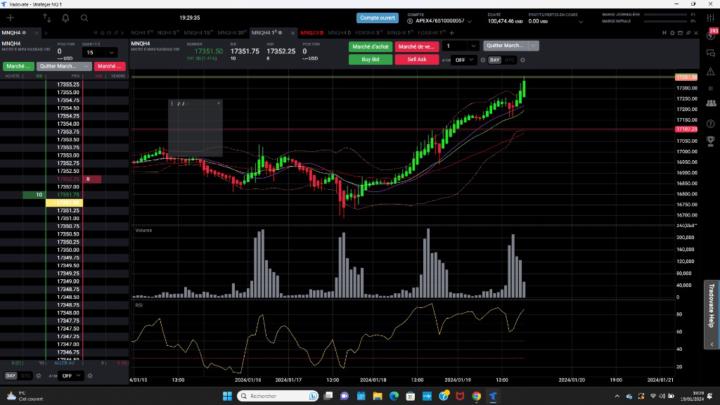Click the notification badge icon in right sidebar
Image resolution: width=720 pixels, height=405 pixels.
pos(712,33)
